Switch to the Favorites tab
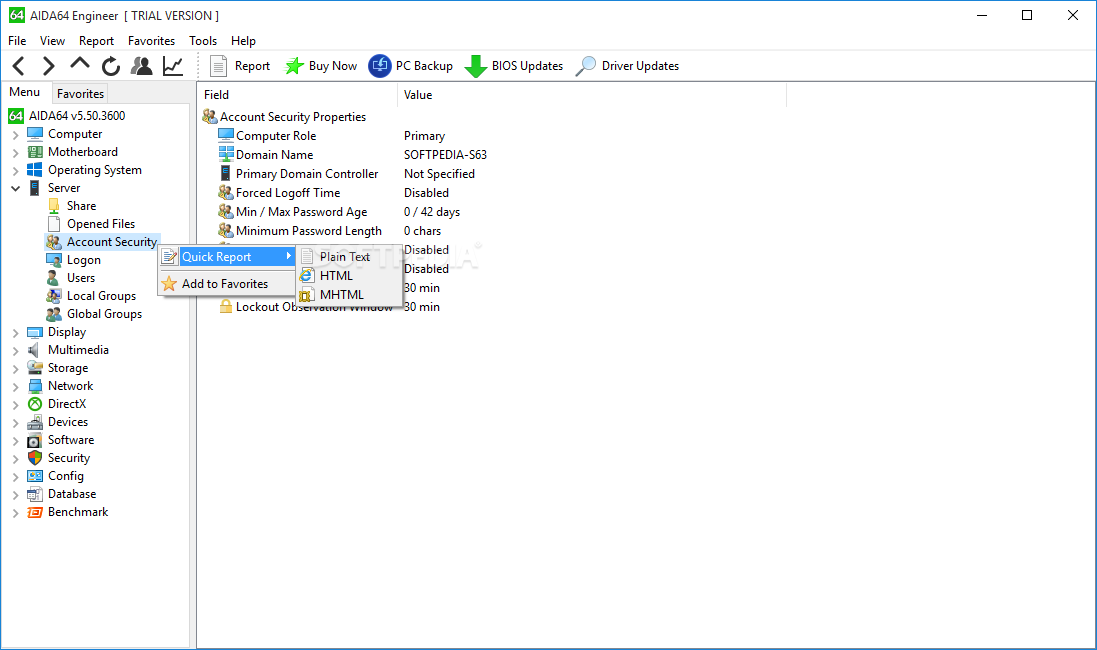The image size is (1097, 650). point(80,93)
